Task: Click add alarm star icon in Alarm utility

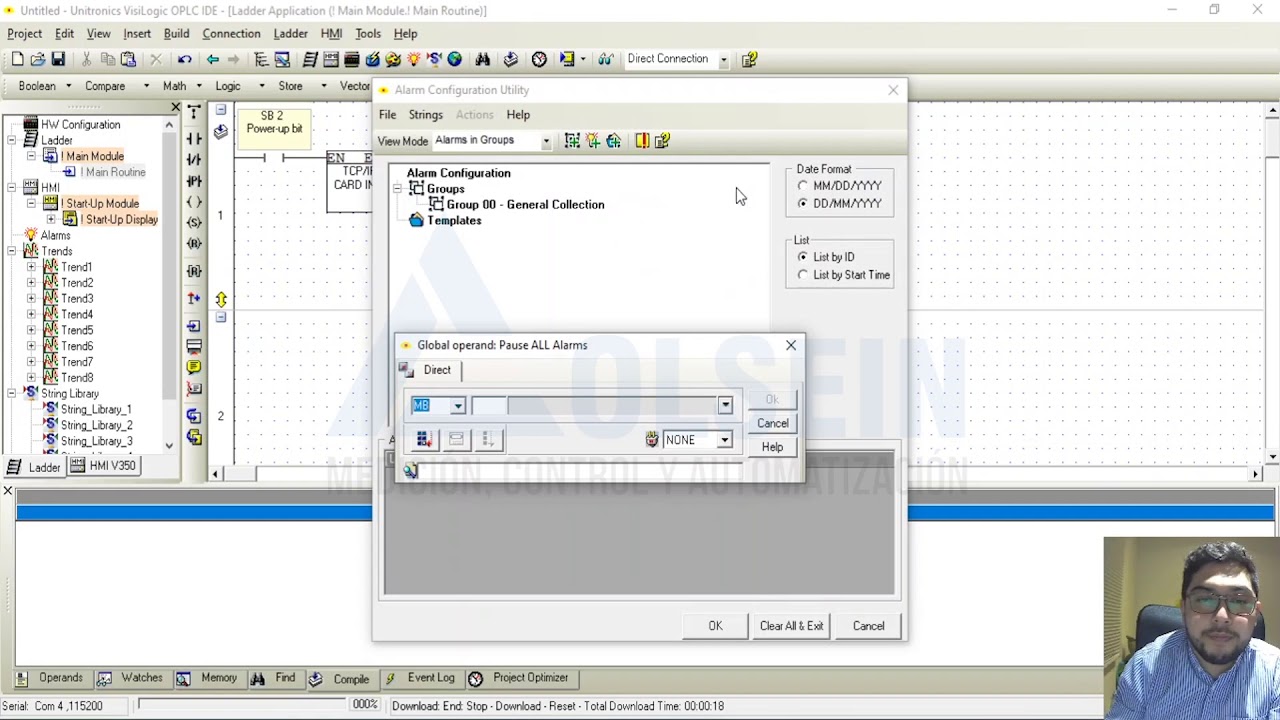Action: coord(593,141)
